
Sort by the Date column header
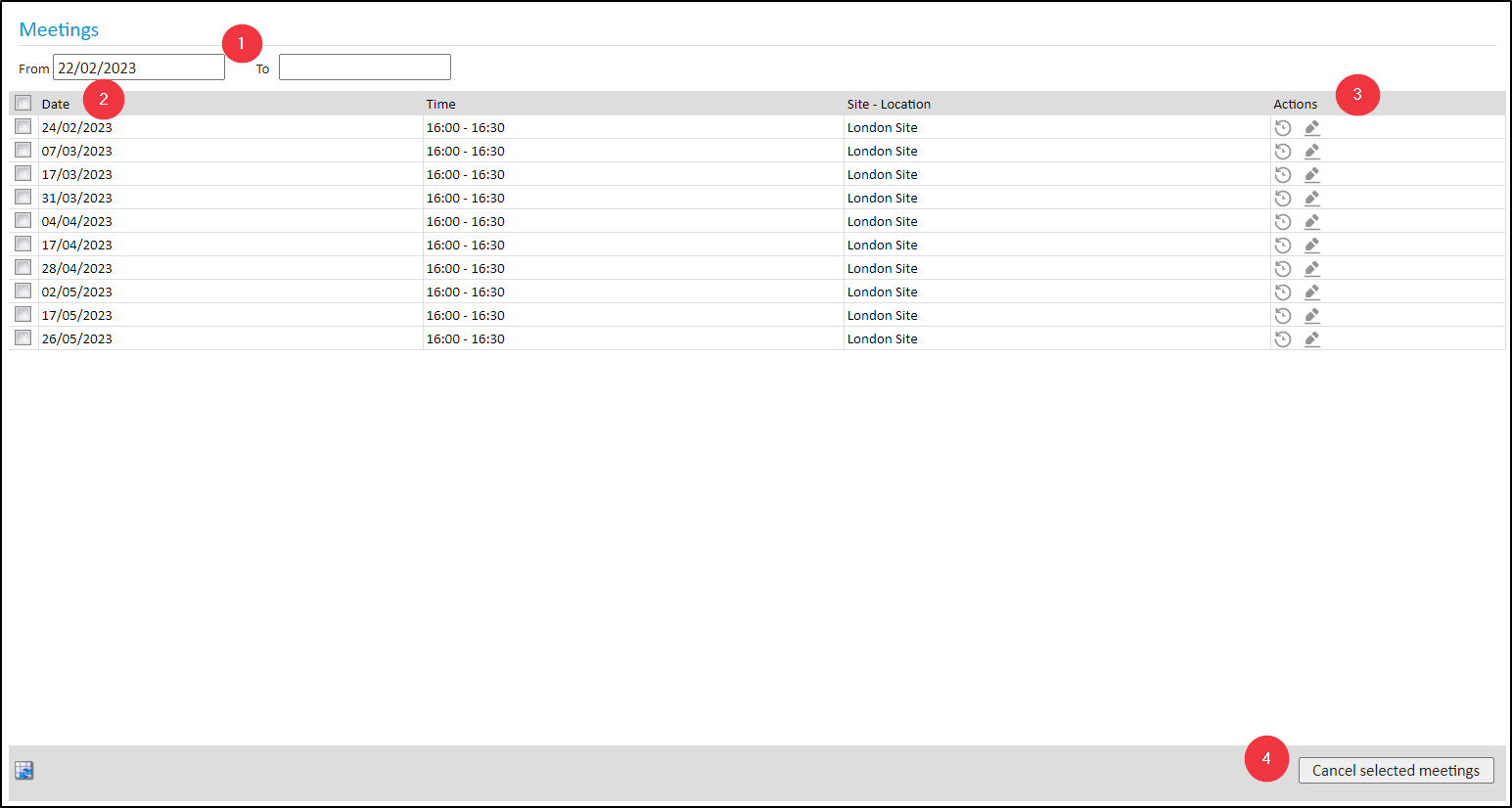[56, 105]
